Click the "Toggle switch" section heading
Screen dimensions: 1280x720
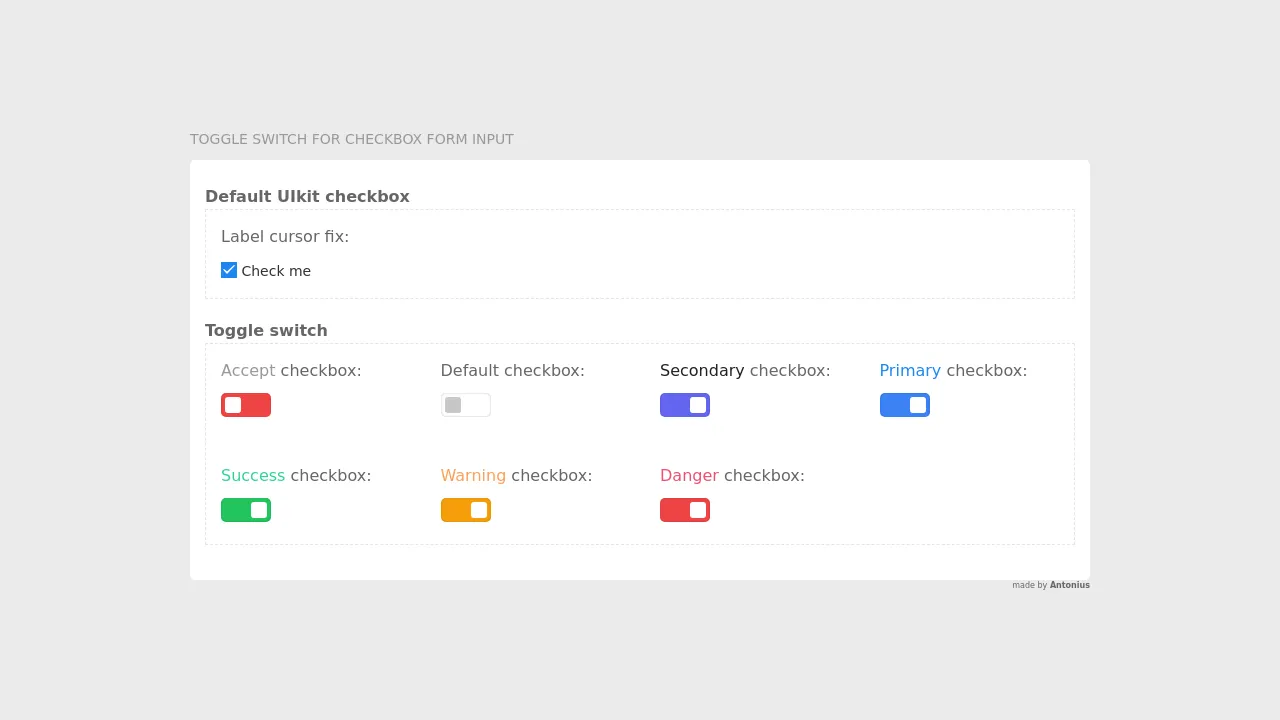pyautogui.click(x=266, y=330)
